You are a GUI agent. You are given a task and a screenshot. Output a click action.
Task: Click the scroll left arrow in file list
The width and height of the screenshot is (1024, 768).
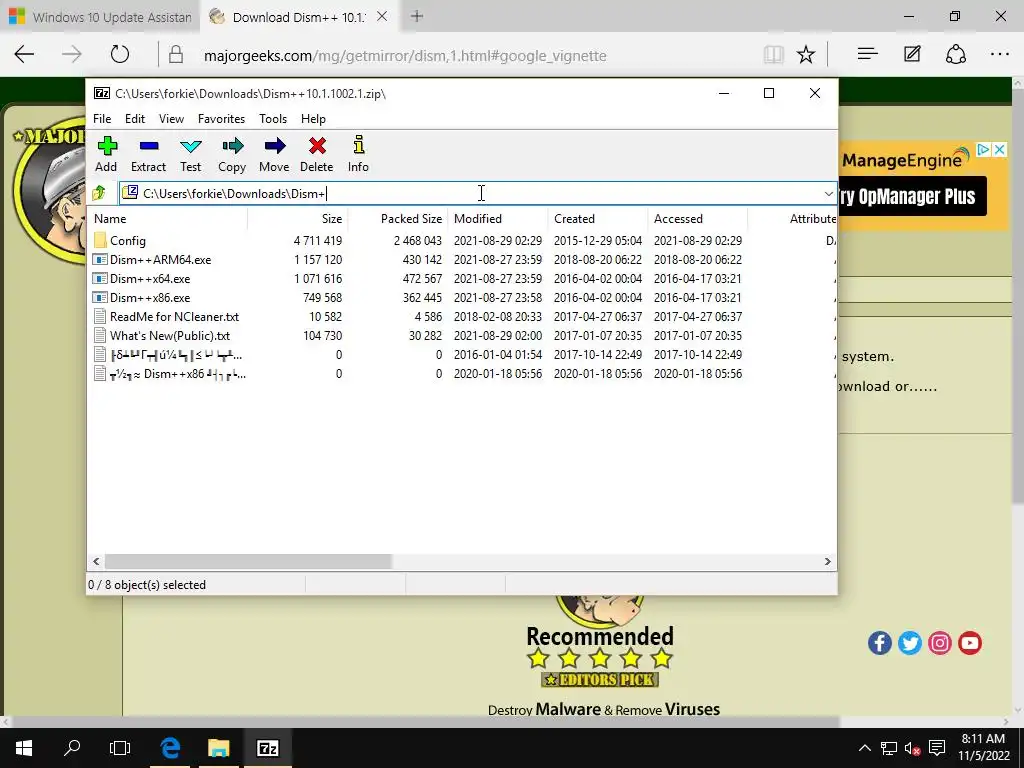[x=96, y=562]
